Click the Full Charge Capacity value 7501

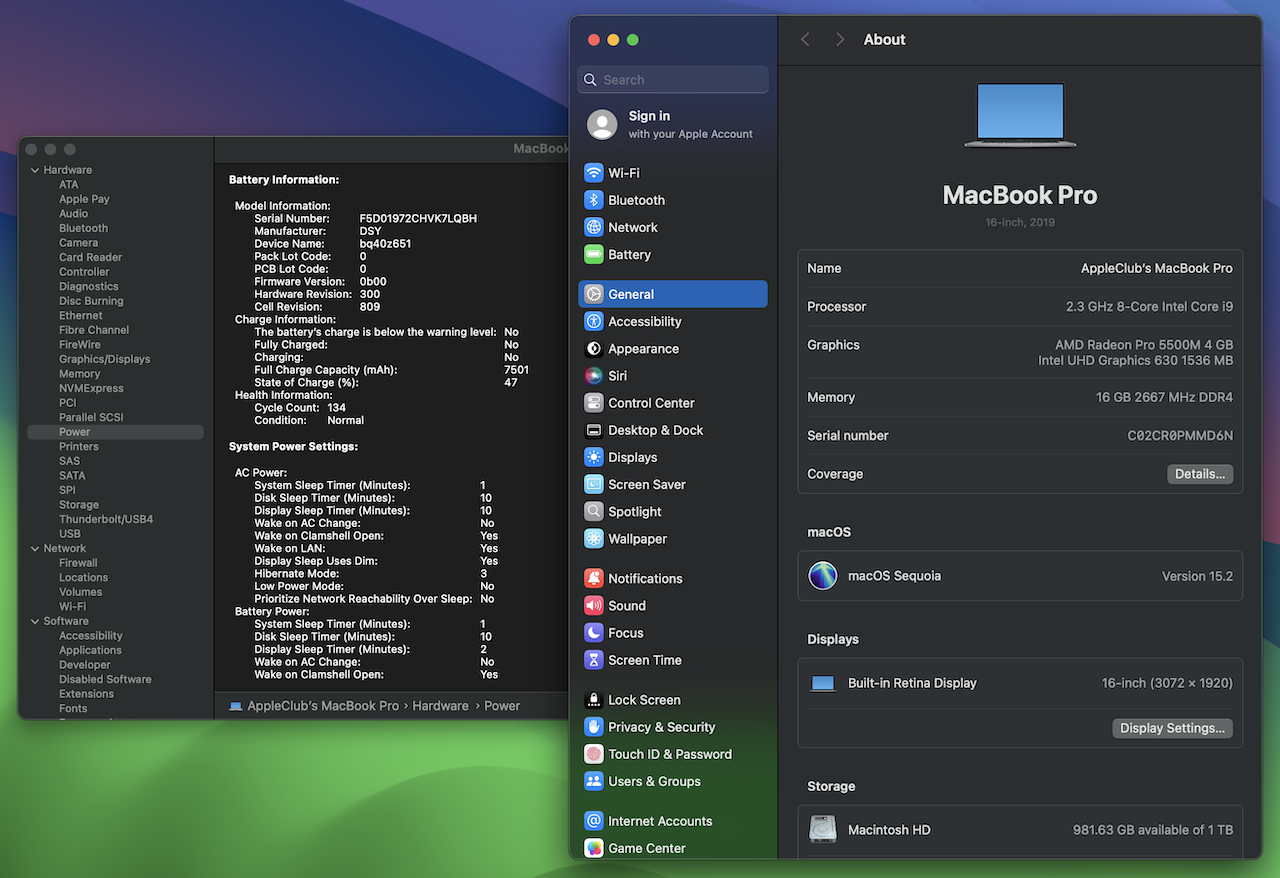[516, 370]
